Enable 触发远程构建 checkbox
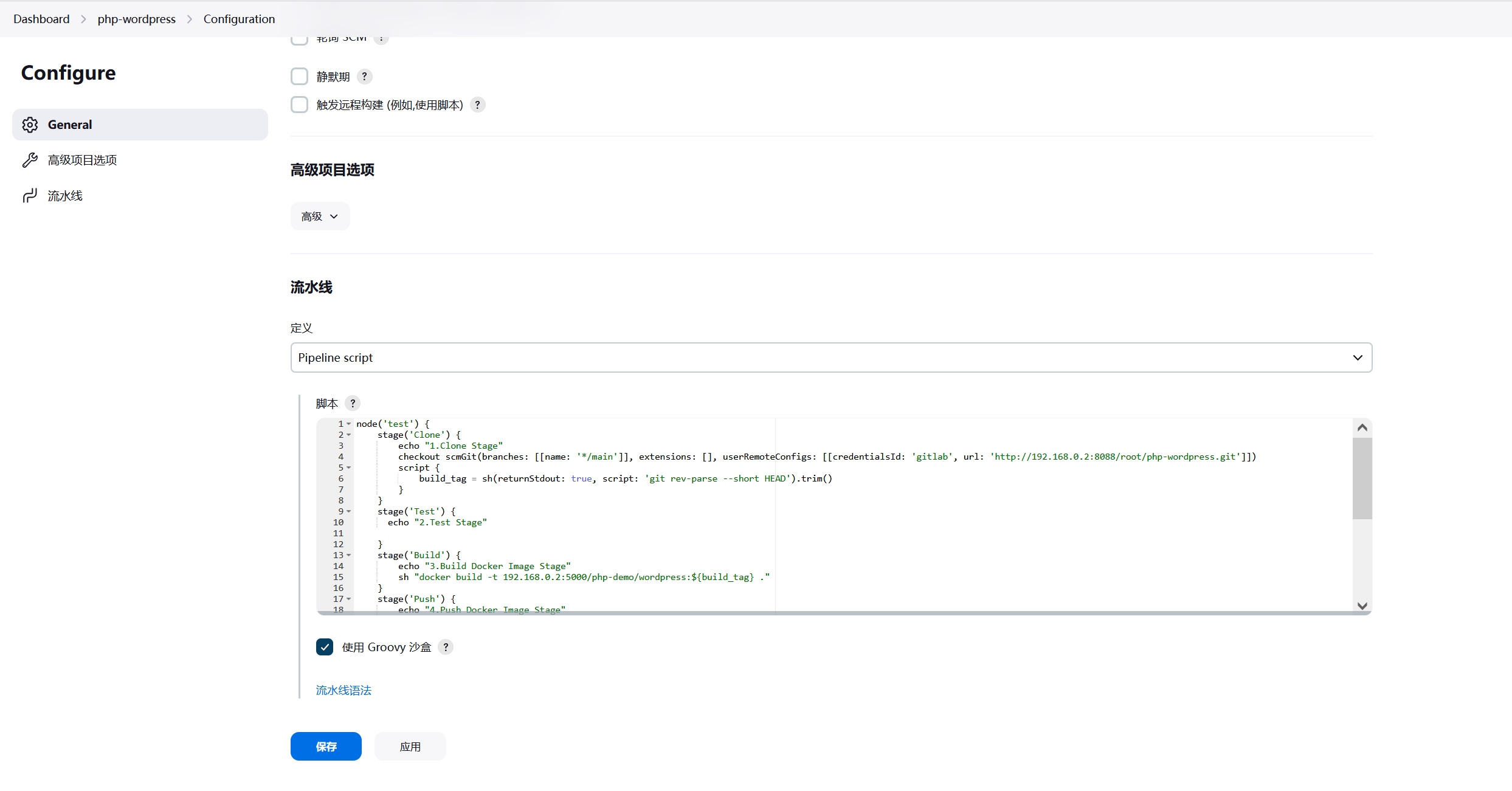This screenshot has width=1512, height=791. (299, 105)
